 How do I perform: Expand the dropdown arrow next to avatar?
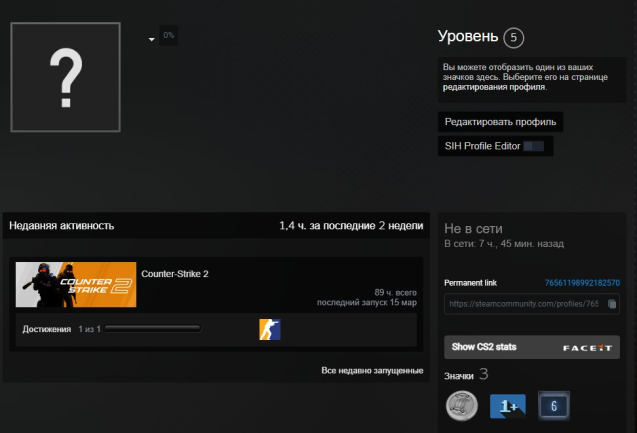click(152, 39)
